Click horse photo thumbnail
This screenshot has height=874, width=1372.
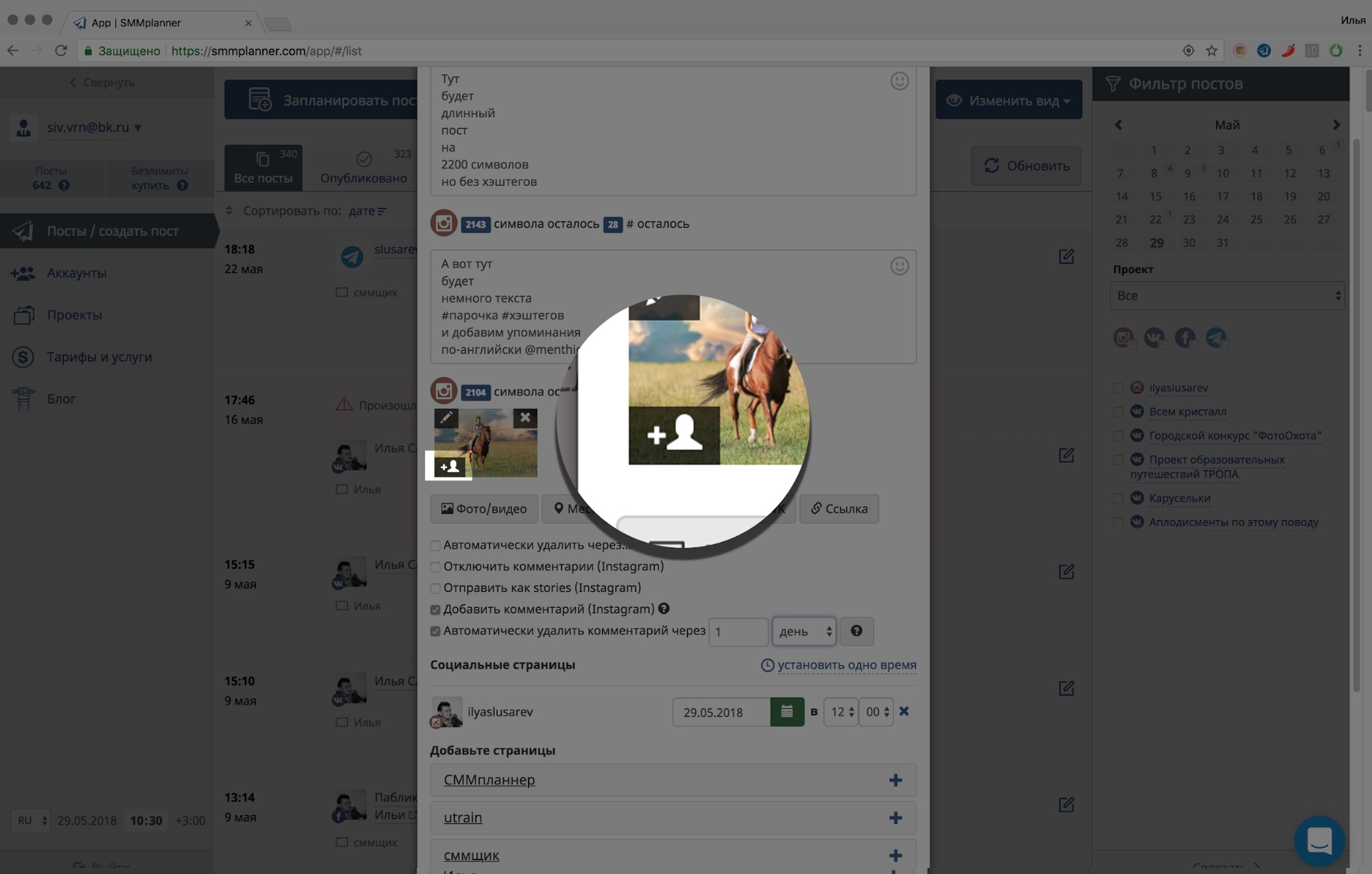[487, 443]
